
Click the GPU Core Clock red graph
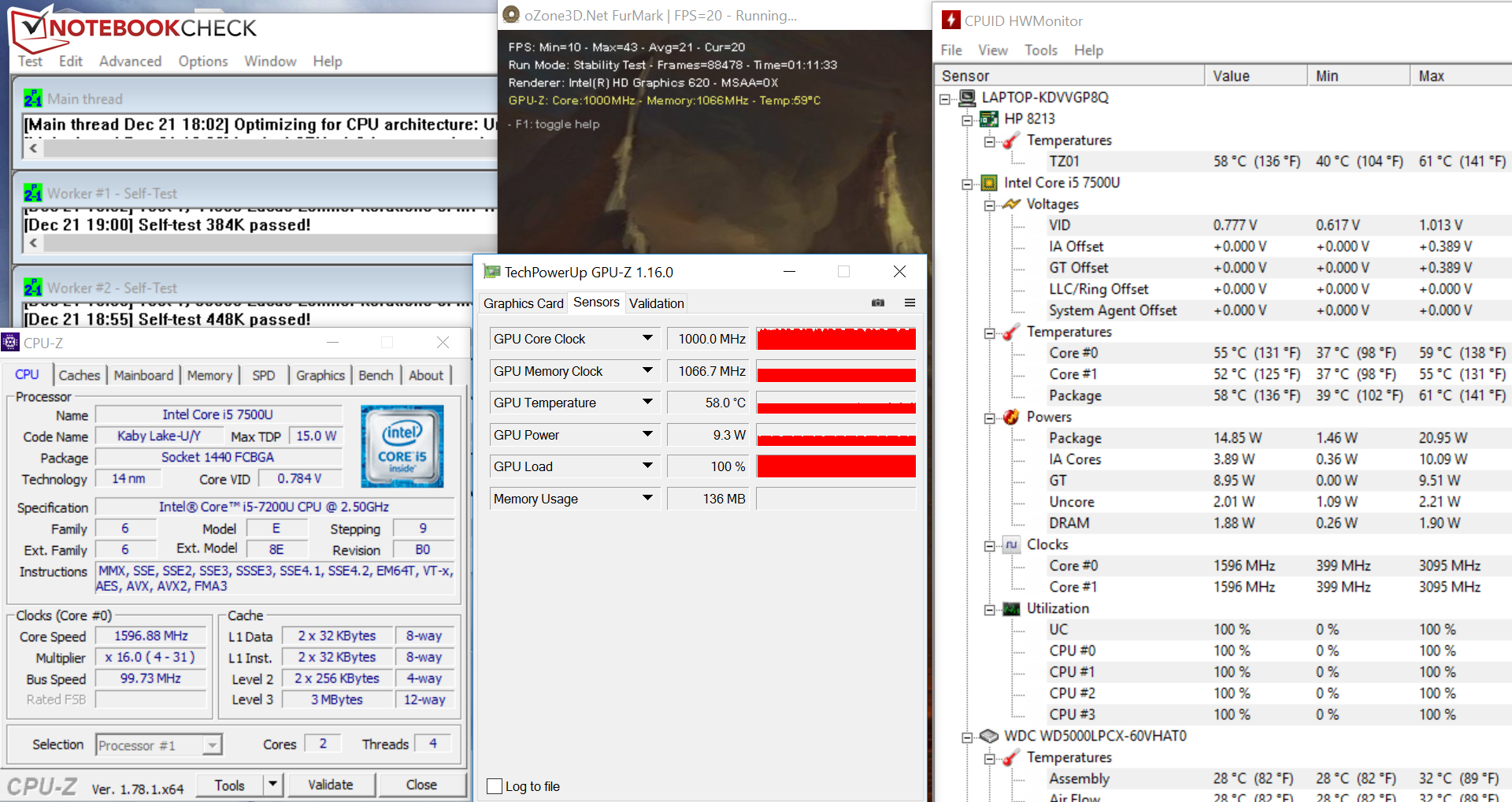(x=836, y=339)
